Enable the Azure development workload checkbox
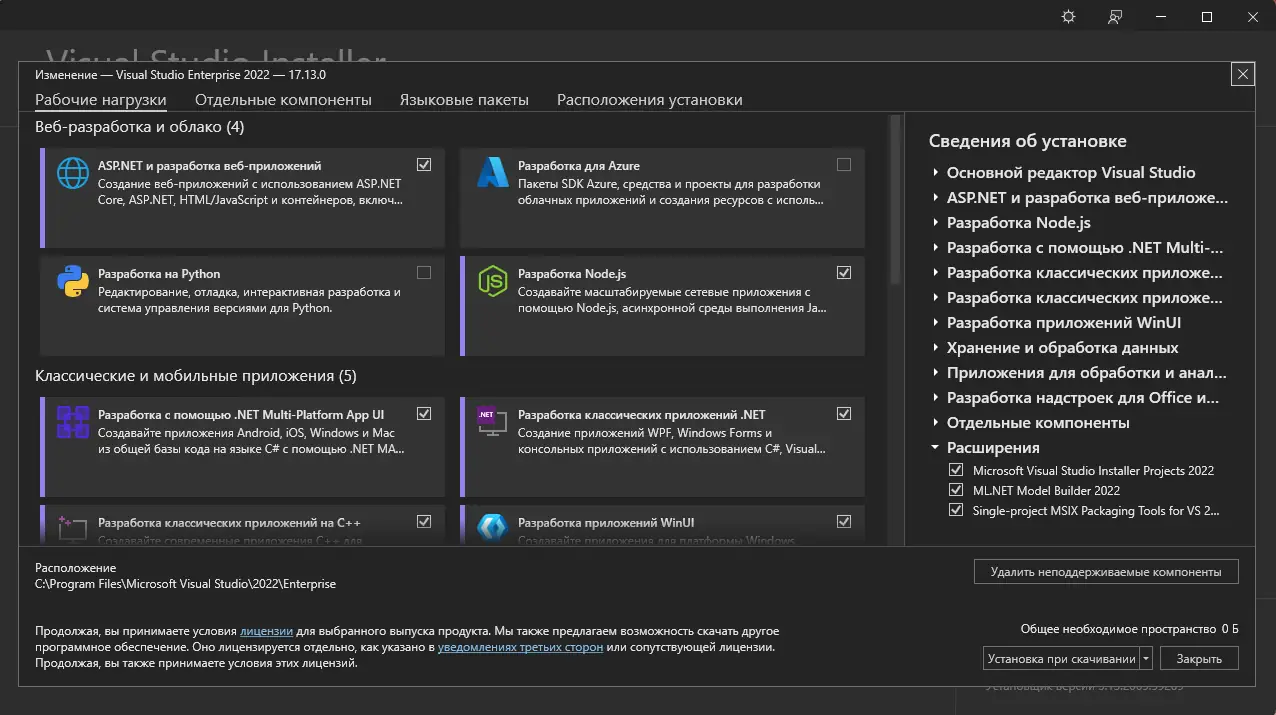Screen dimensions: 1276x715 pos(844,165)
